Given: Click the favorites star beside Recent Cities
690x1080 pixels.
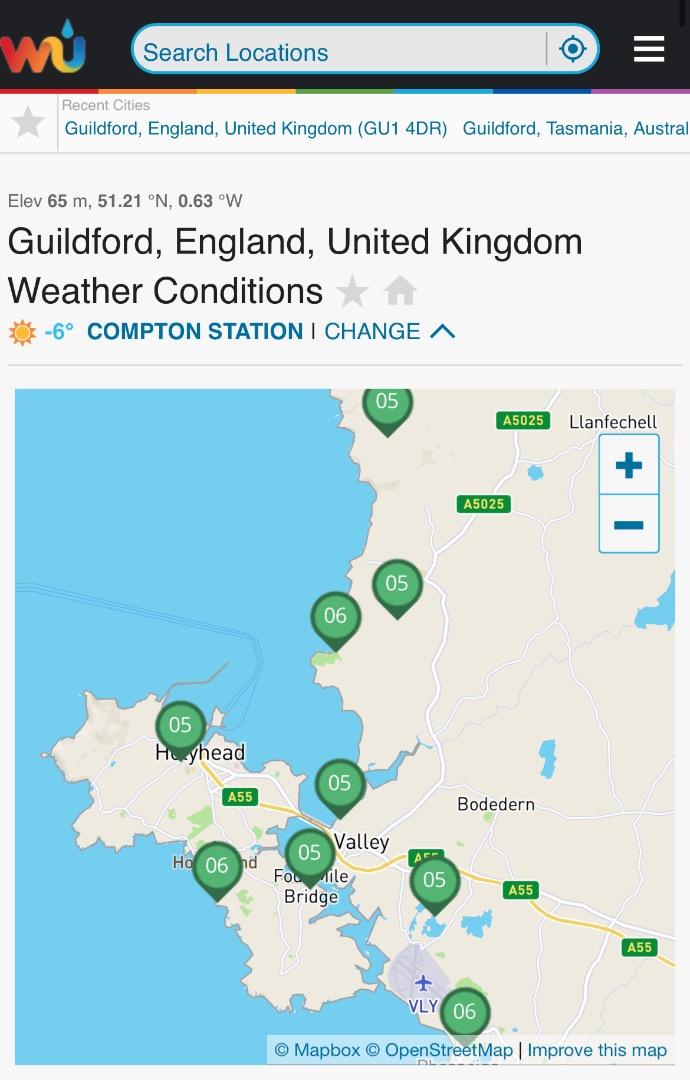Looking at the screenshot, I should coord(28,123).
